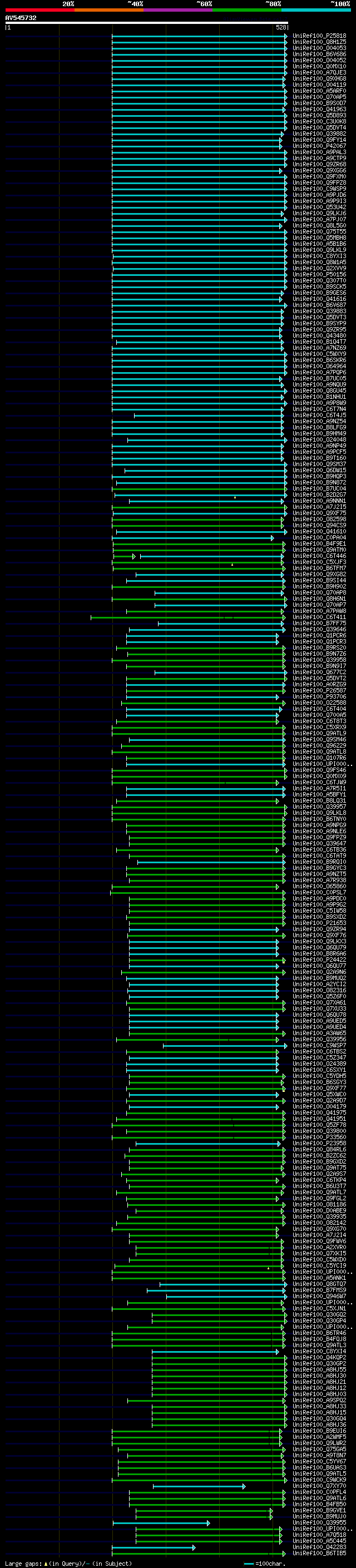
Task: Select label UniRef100_C8YXI4
Action: 319,1351
